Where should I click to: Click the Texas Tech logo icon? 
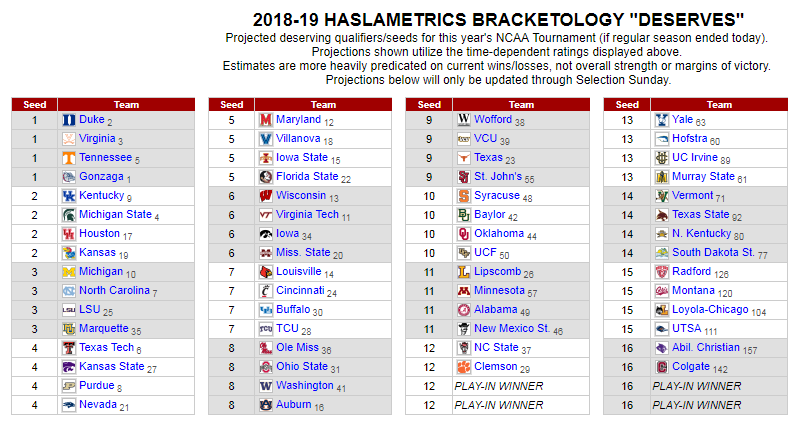(x=68, y=348)
